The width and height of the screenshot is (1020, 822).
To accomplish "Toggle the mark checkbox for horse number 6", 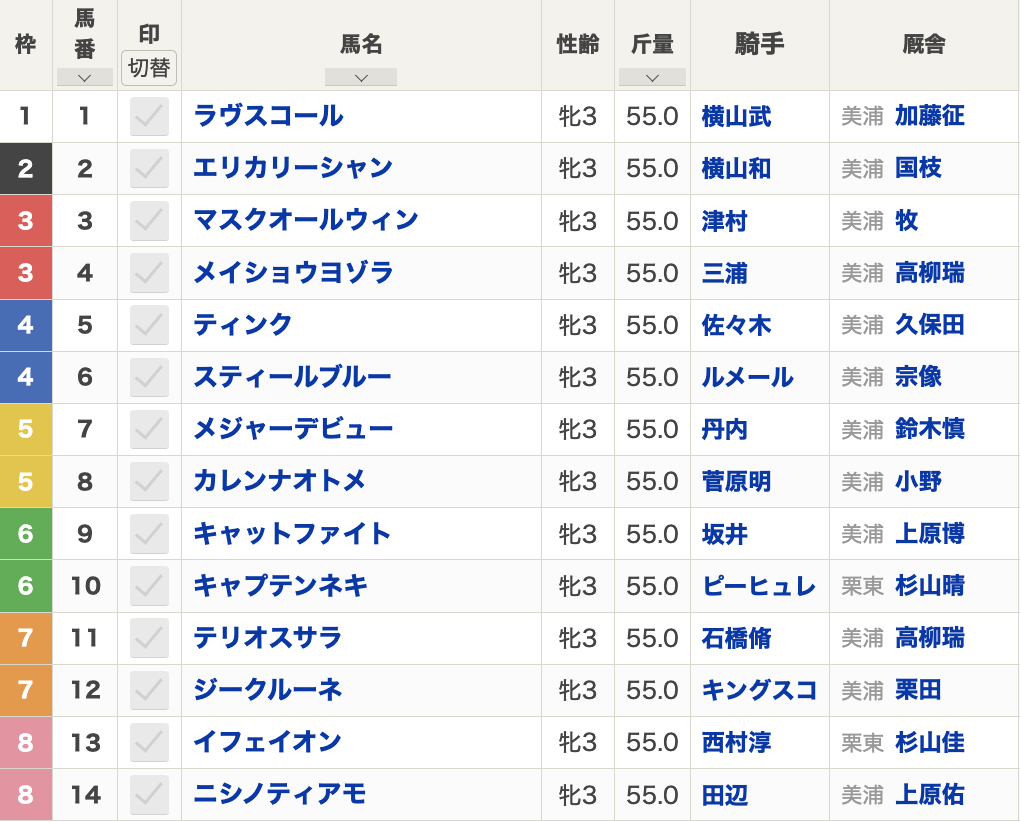I will click(149, 377).
